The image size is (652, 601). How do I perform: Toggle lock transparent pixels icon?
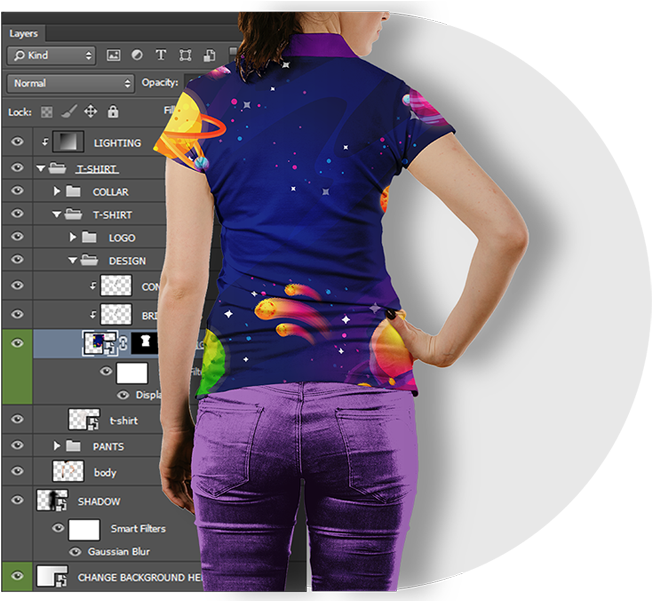click(x=47, y=112)
